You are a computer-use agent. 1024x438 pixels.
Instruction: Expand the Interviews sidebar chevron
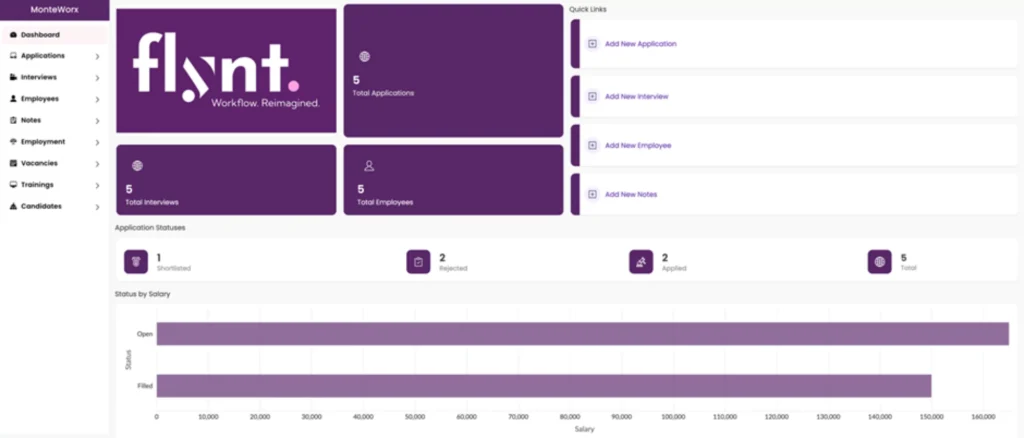click(97, 78)
